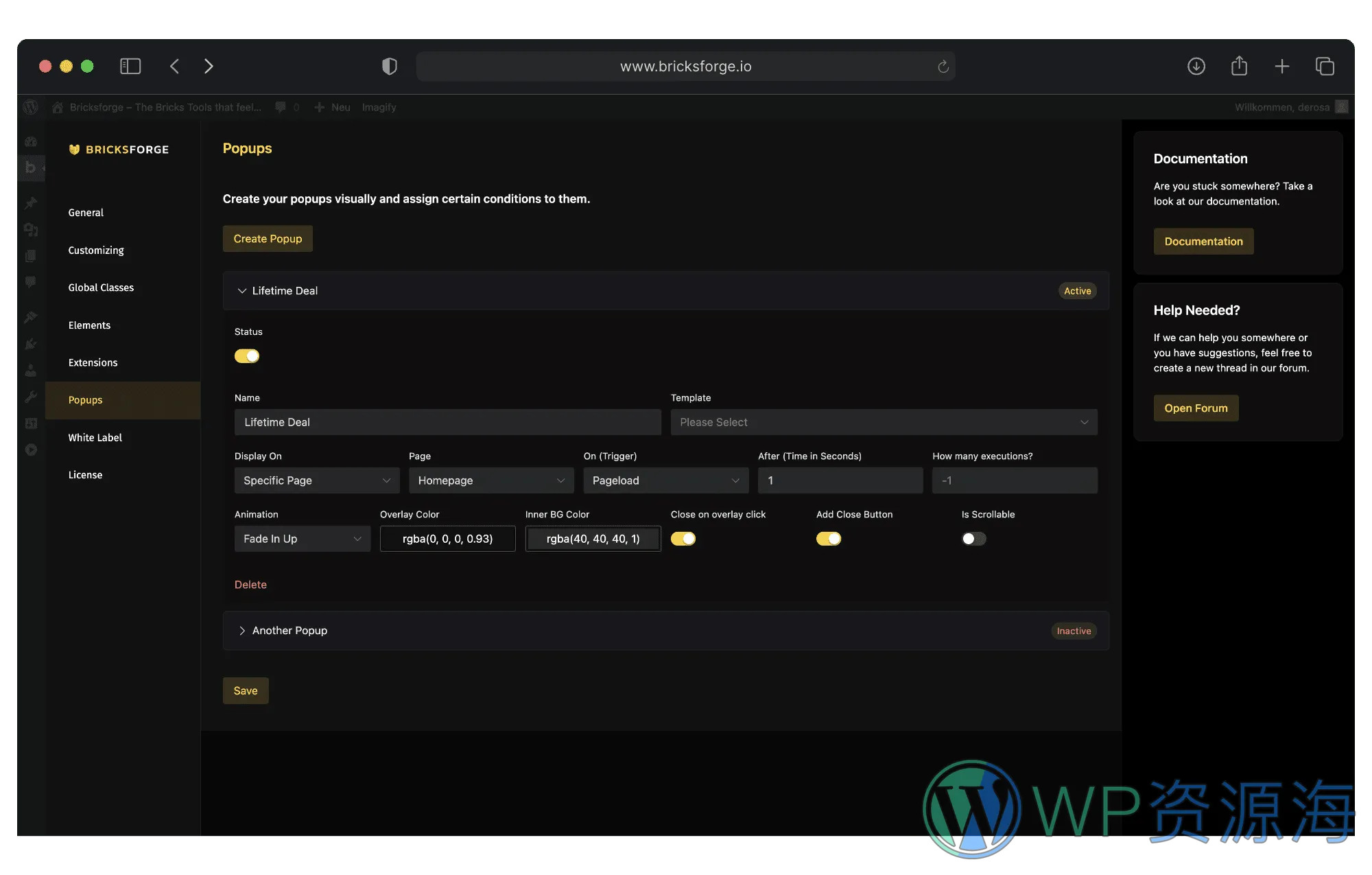Select the Popups tab
Image resolution: width=1372 pixels, height=875 pixels.
tap(123, 400)
